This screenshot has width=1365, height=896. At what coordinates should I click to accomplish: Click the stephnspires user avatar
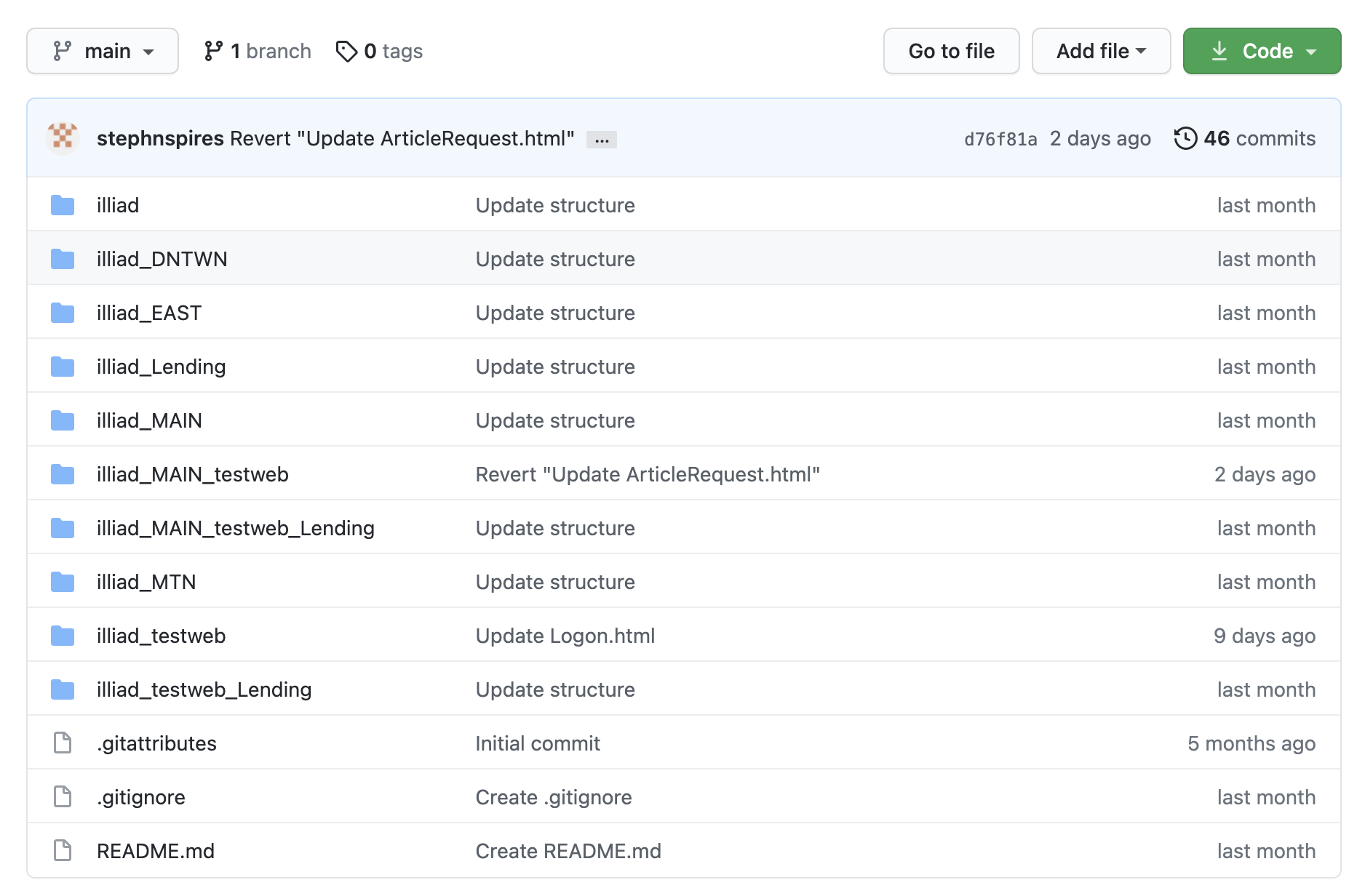[x=63, y=138]
